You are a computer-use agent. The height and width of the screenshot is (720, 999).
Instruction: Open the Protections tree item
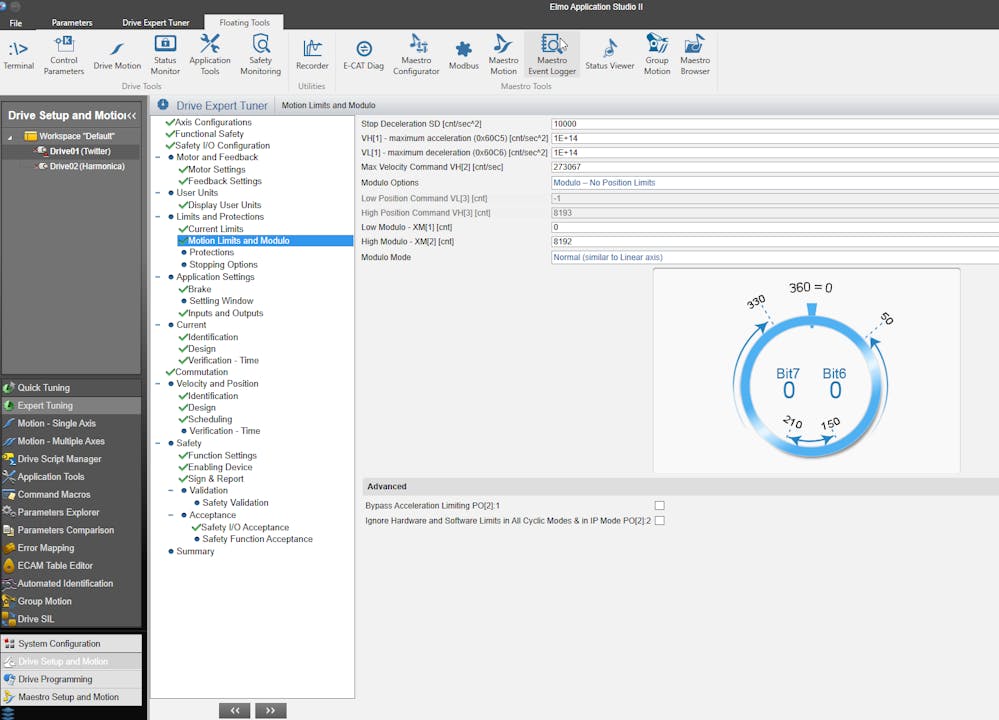click(212, 252)
